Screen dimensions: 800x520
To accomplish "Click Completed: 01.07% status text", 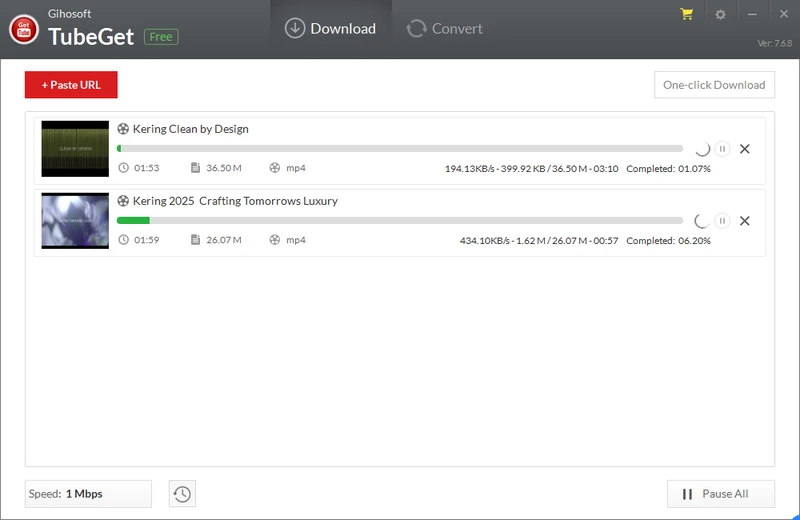I will 668,168.
